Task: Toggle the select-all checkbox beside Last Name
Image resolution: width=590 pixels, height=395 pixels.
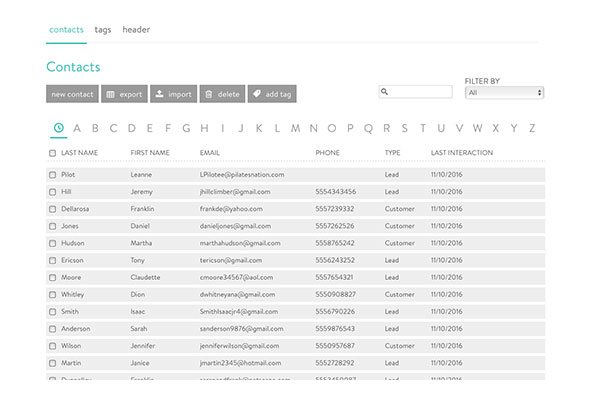Action: pos(52,153)
